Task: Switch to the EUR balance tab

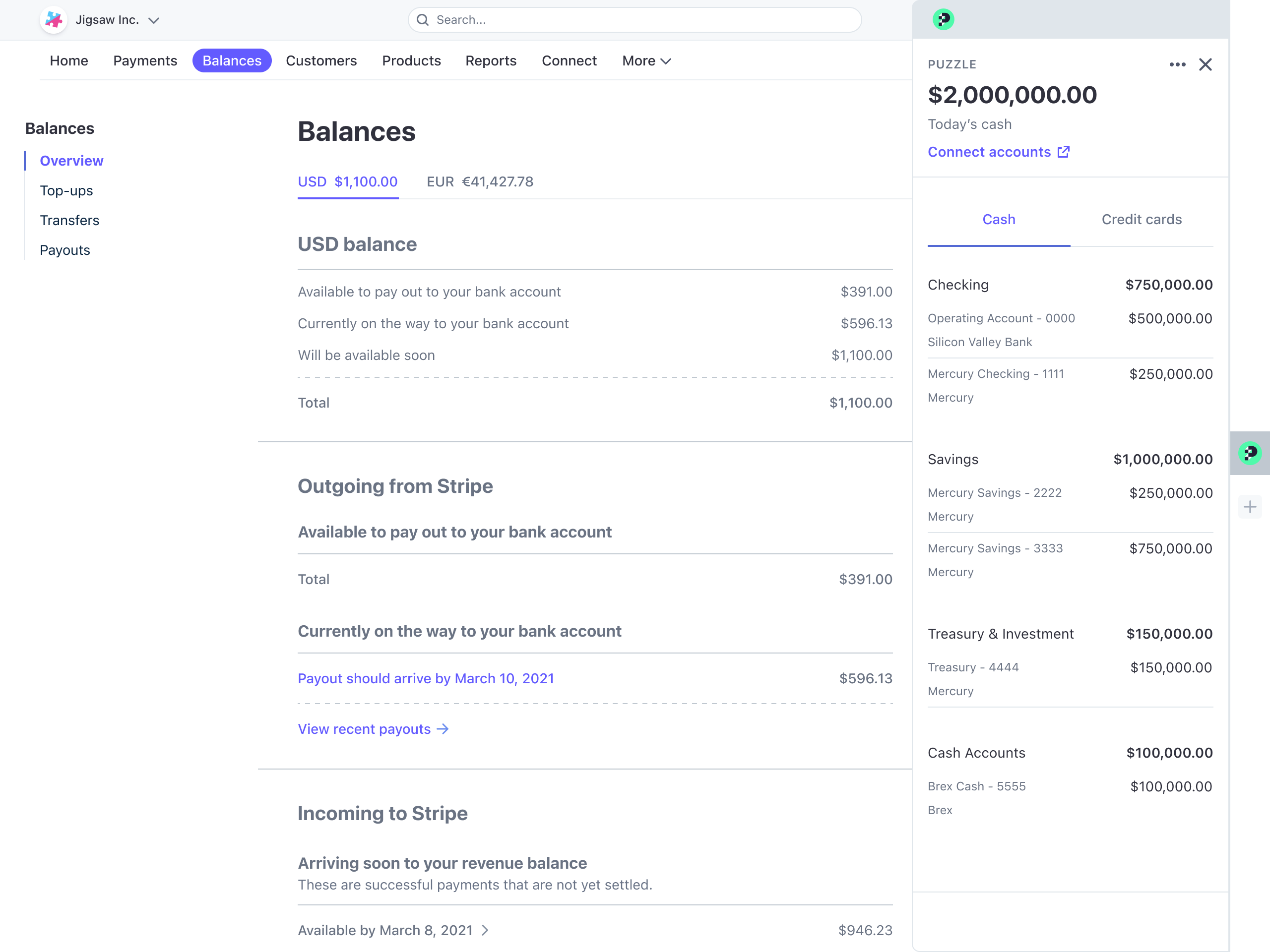Action: pyautogui.click(x=480, y=182)
